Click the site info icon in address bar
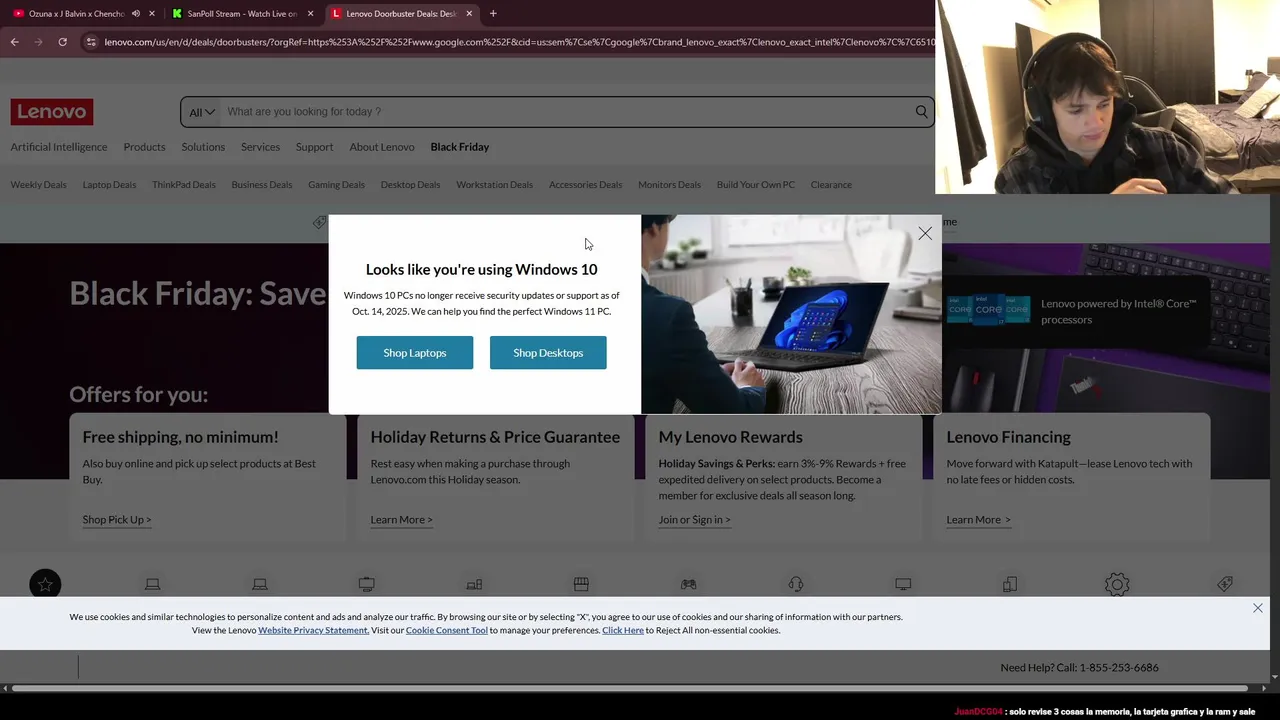 coord(91,42)
